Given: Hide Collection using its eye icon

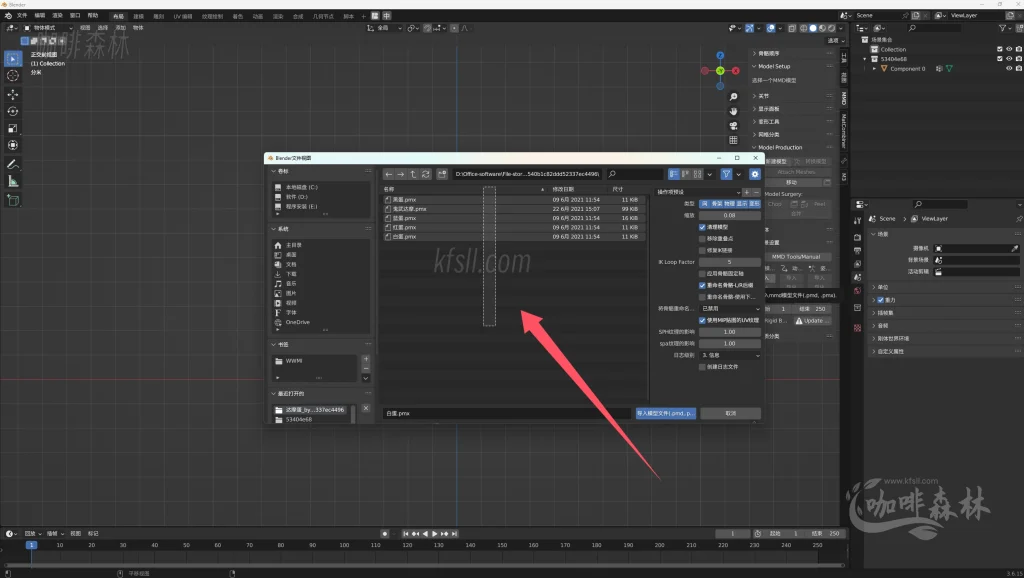Looking at the screenshot, I should (1008, 49).
